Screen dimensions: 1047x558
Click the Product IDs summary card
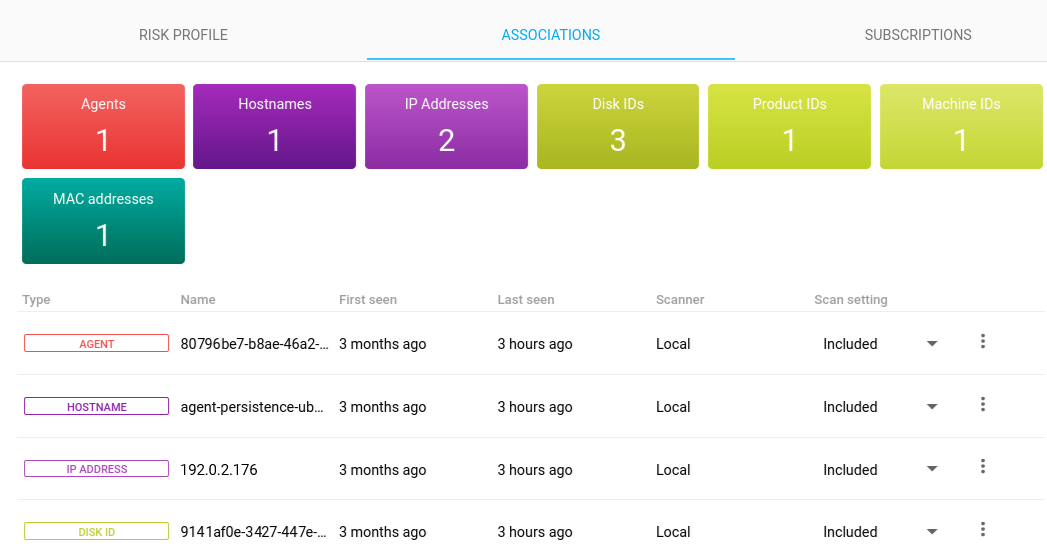(x=789, y=126)
